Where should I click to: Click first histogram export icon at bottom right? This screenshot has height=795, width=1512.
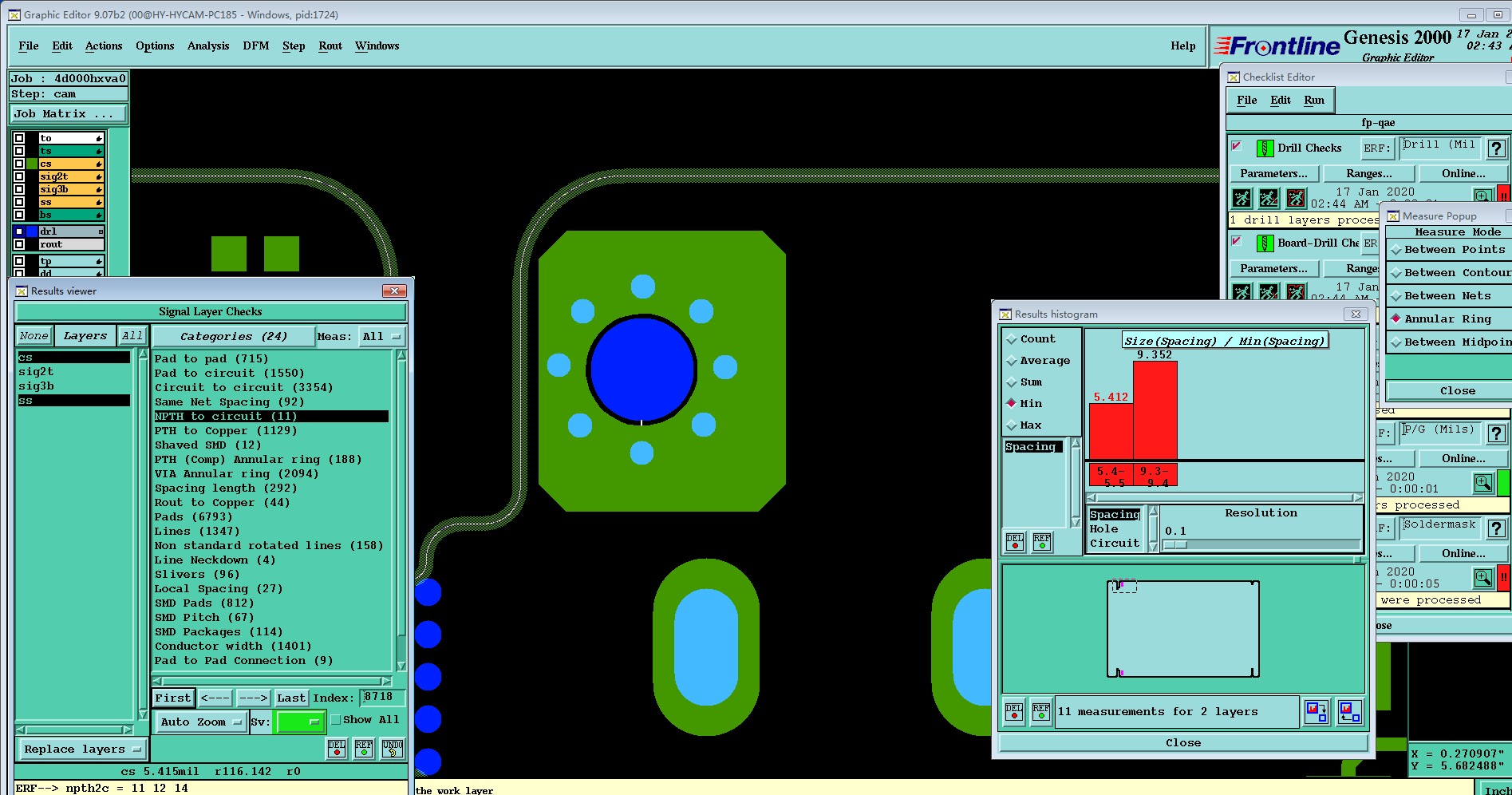coord(1317,712)
